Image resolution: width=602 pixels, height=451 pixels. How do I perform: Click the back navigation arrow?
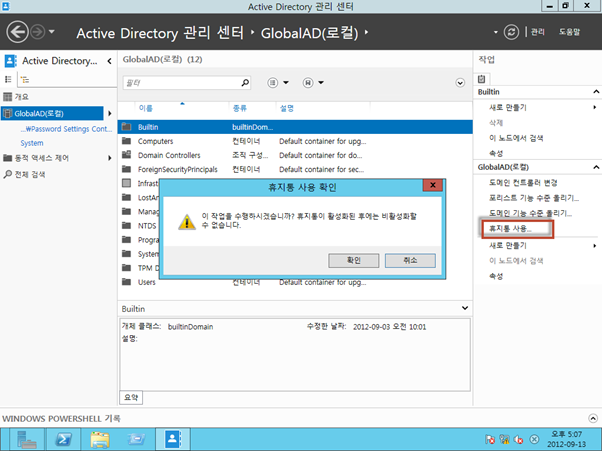(x=17, y=32)
